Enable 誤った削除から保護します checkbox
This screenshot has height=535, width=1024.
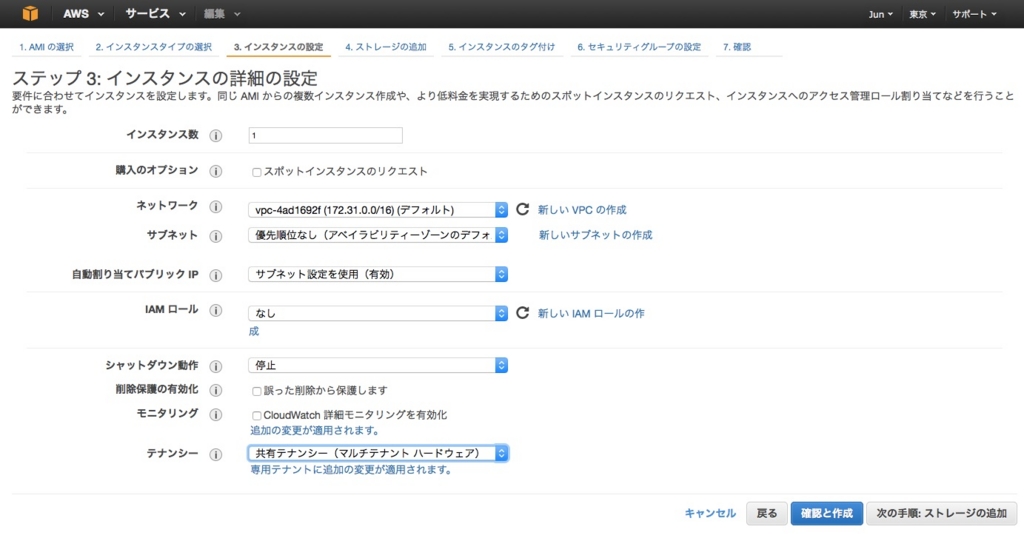[x=257, y=391]
